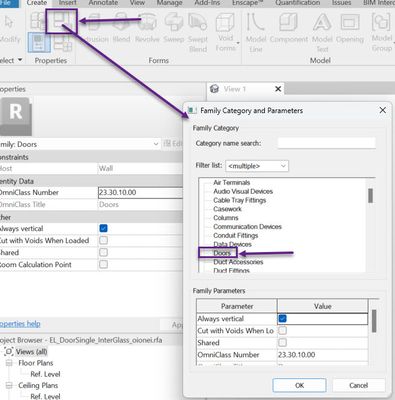Close the View 1 tab
Viewport: 395px width, 400px height.
pyautogui.click(x=278, y=89)
